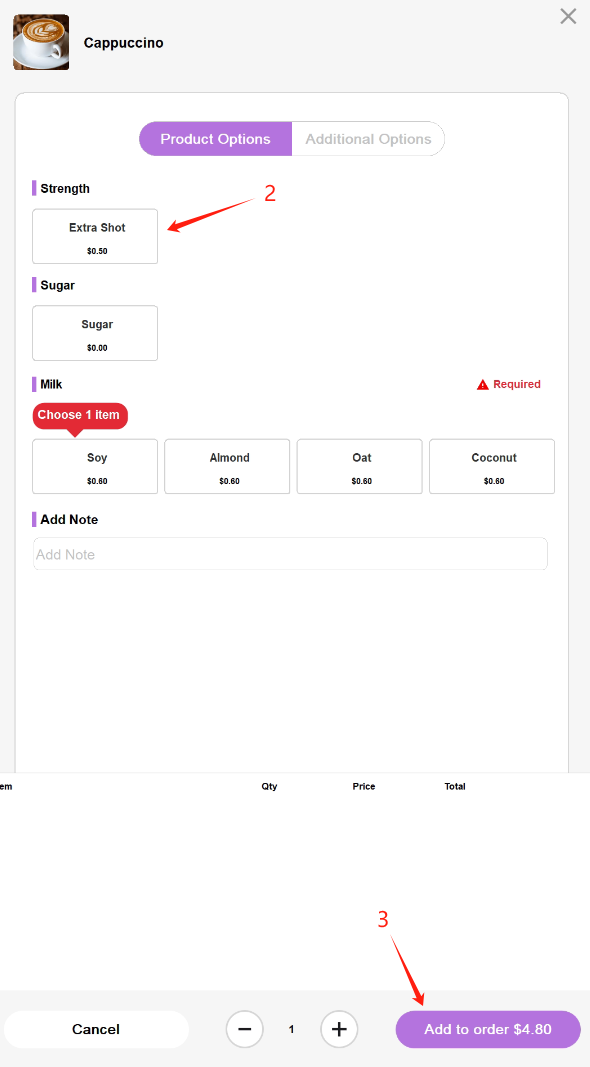Pick the Oat milk option
The width and height of the screenshot is (590, 1067).
359,466
